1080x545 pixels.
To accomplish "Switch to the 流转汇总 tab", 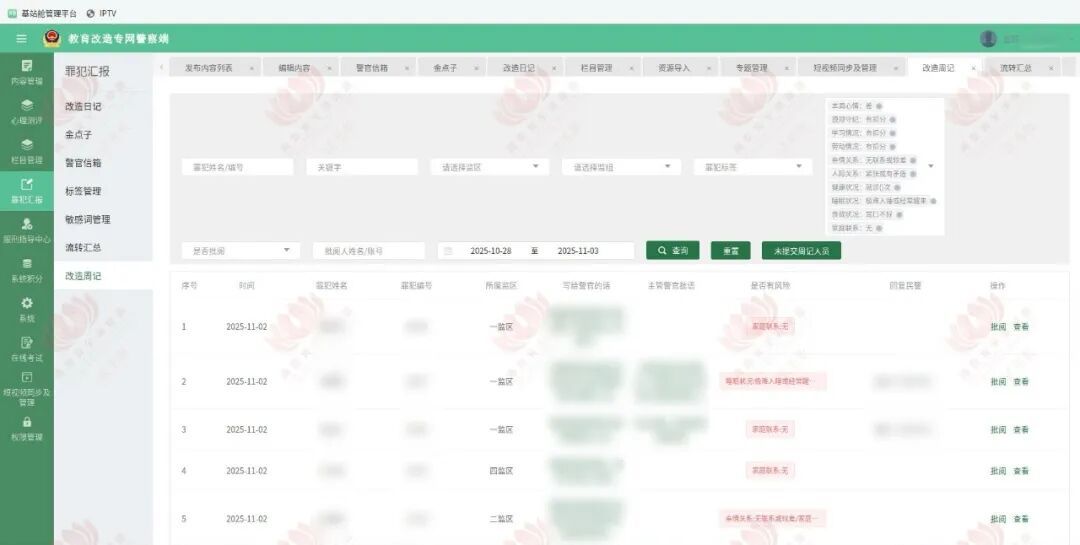I will (x=1016, y=68).
